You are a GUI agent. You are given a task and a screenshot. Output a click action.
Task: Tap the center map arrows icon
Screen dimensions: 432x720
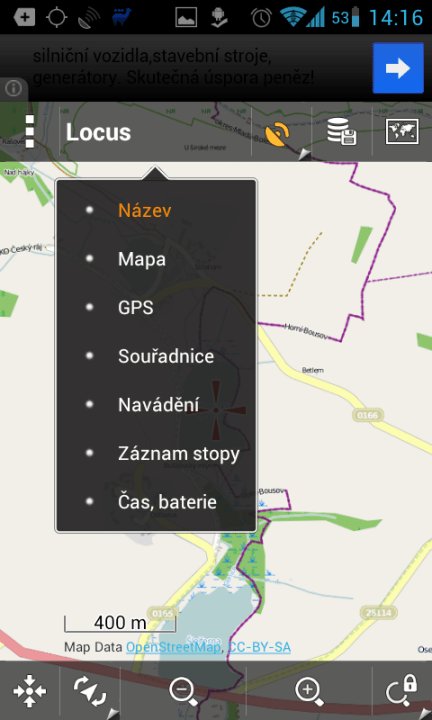pyautogui.click(x=29, y=691)
